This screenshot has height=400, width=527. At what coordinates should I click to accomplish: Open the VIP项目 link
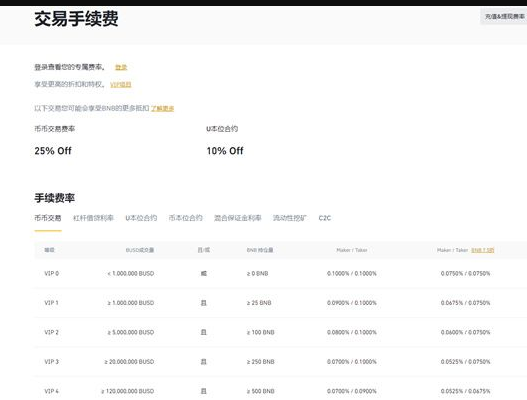pyautogui.click(x=121, y=84)
